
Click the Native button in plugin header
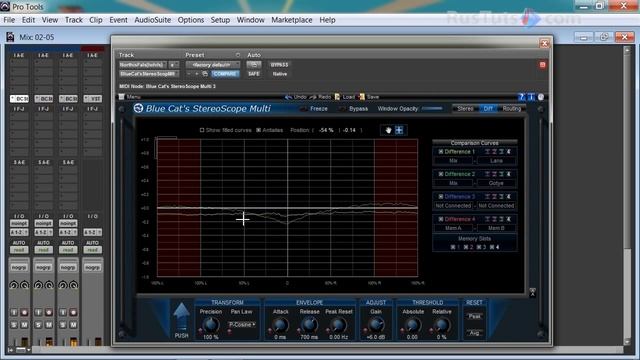[x=280, y=74]
